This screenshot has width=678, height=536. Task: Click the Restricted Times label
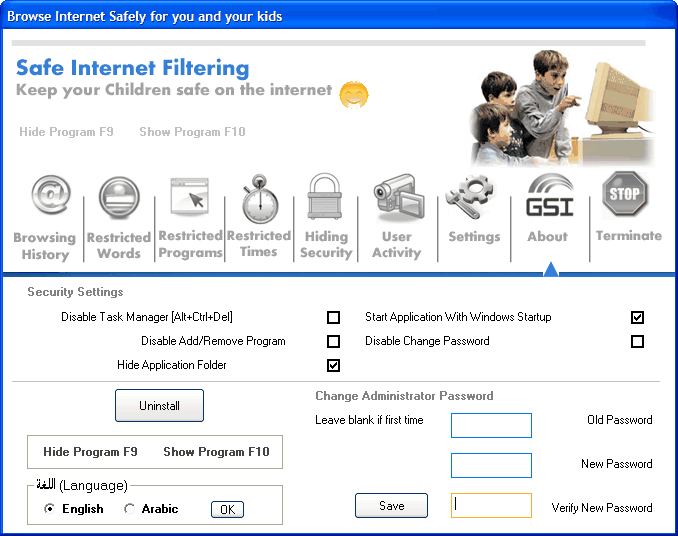click(x=259, y=243)
